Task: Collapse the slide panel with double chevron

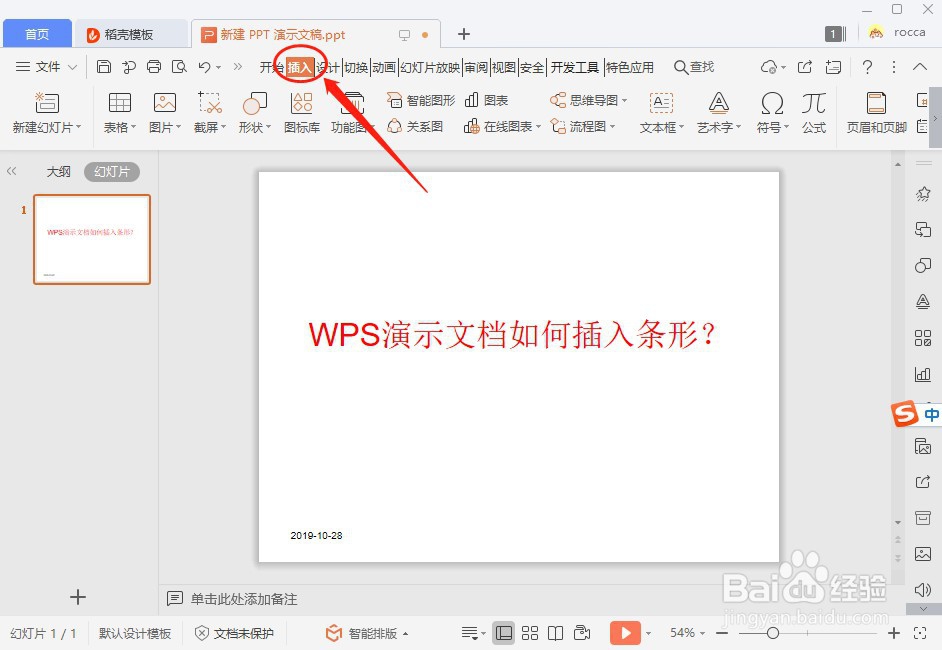Action: tap(11, 172)
